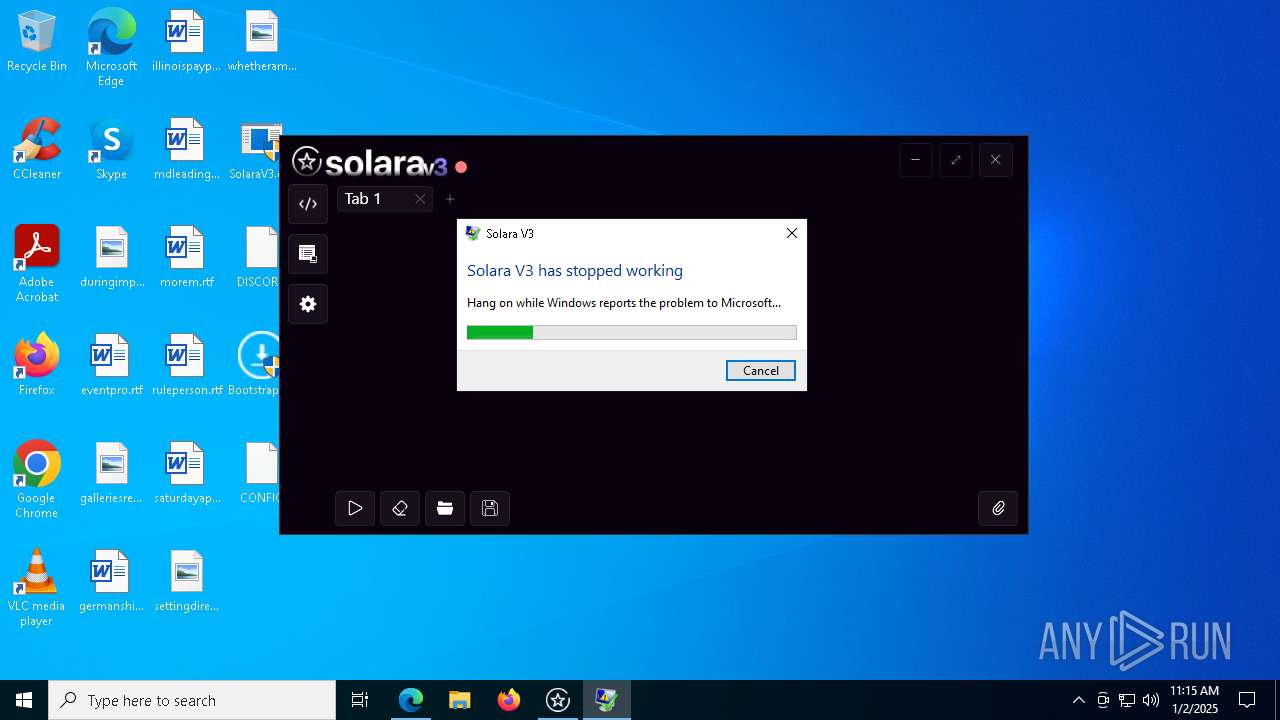Open CCleaner desktop shortcut

(x=37, y=150)
